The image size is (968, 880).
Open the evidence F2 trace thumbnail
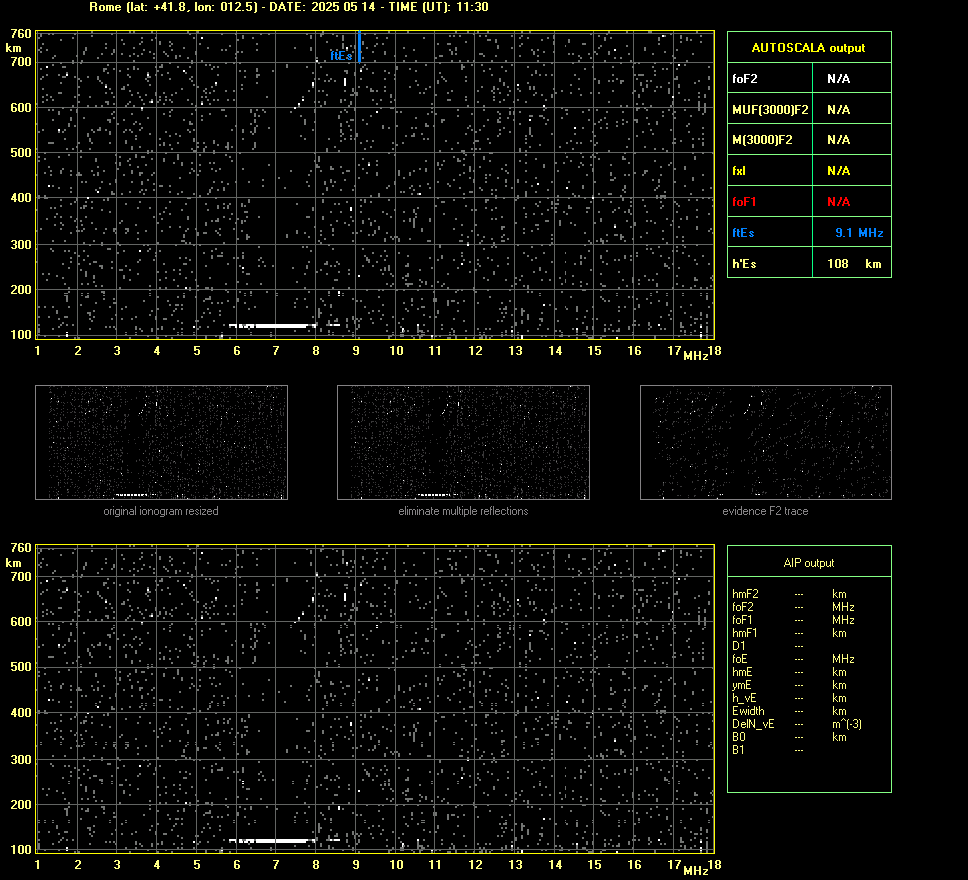coord(766,442)
